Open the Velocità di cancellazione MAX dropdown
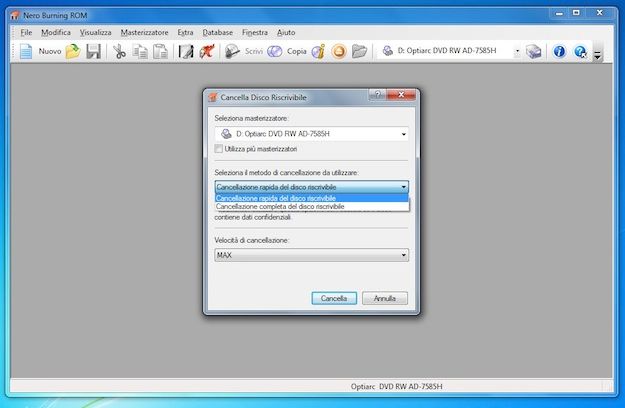The image size is (625, 408). [x=312, y=255]
